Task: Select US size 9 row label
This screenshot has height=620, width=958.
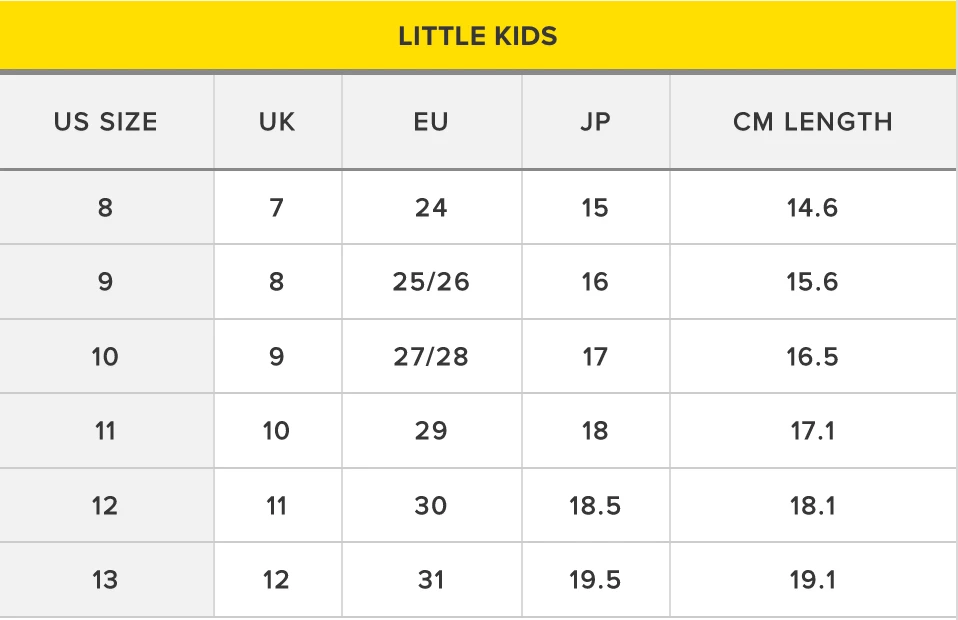Action: click(x=106, y=282)
